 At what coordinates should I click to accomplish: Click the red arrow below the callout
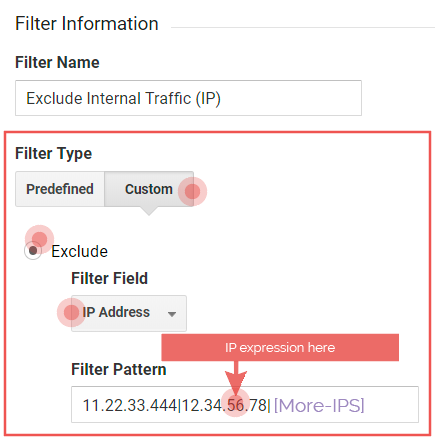[x=236, y=378]
